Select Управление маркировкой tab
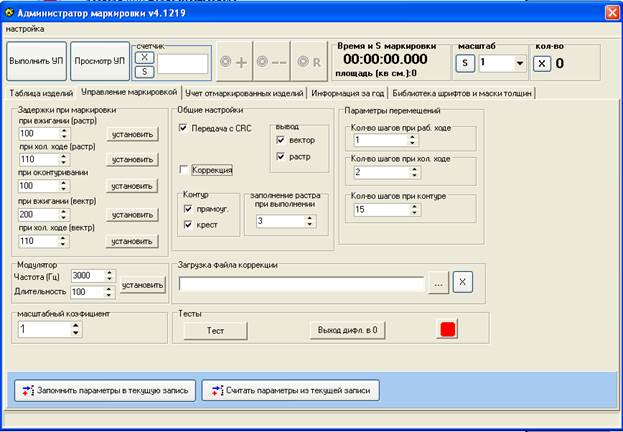 pos(129,92)
